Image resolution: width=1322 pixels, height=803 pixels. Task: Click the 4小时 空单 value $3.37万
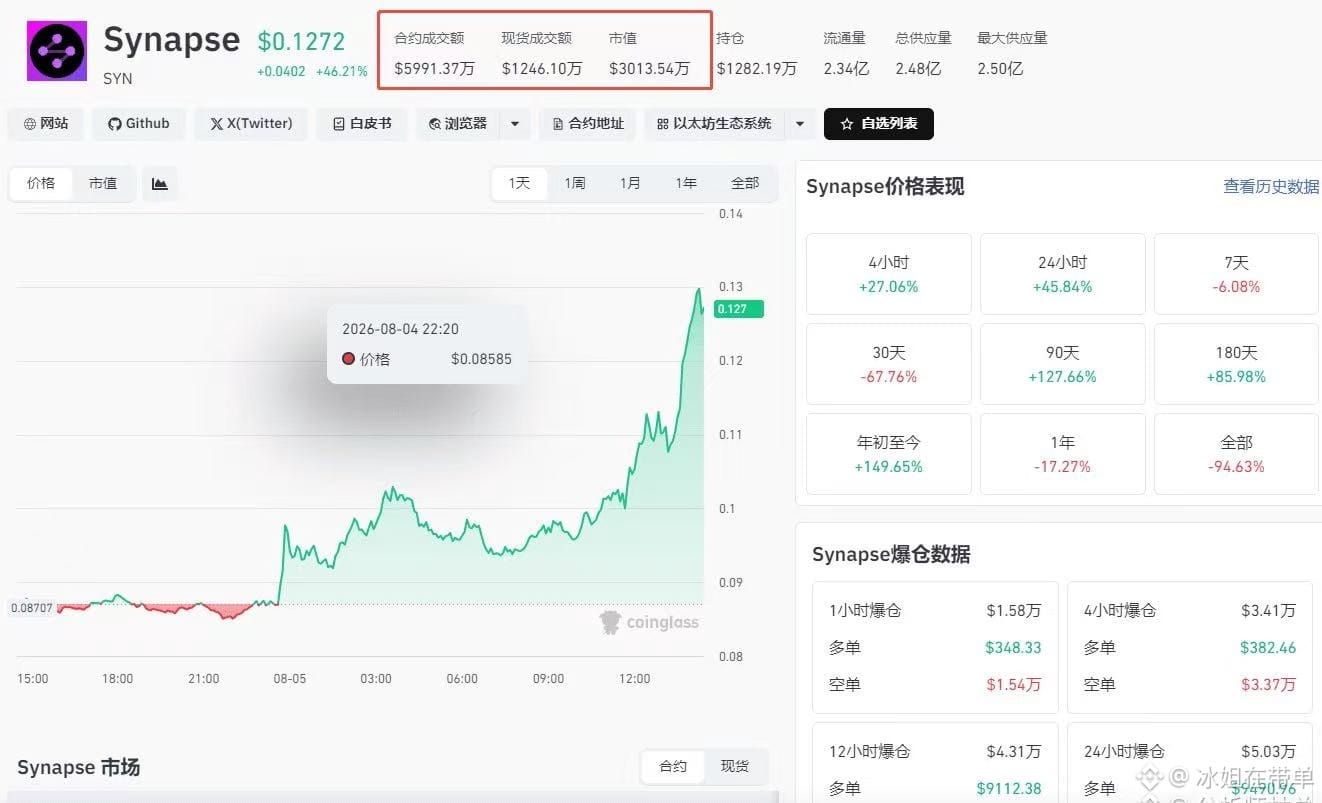tap(1268, 684)
